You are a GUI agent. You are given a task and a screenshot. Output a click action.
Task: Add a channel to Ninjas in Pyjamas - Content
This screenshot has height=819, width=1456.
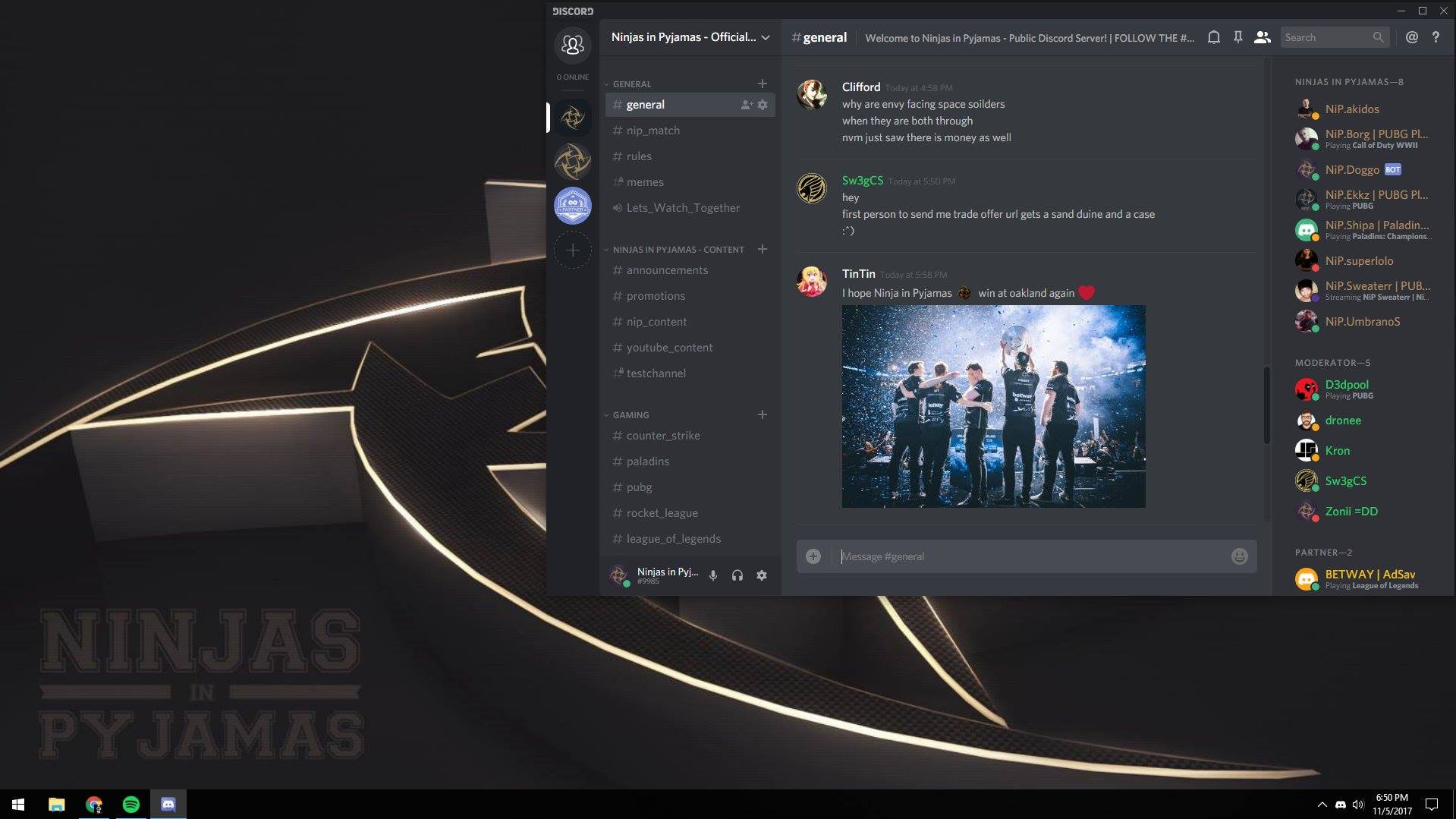[x=762, y=249]
